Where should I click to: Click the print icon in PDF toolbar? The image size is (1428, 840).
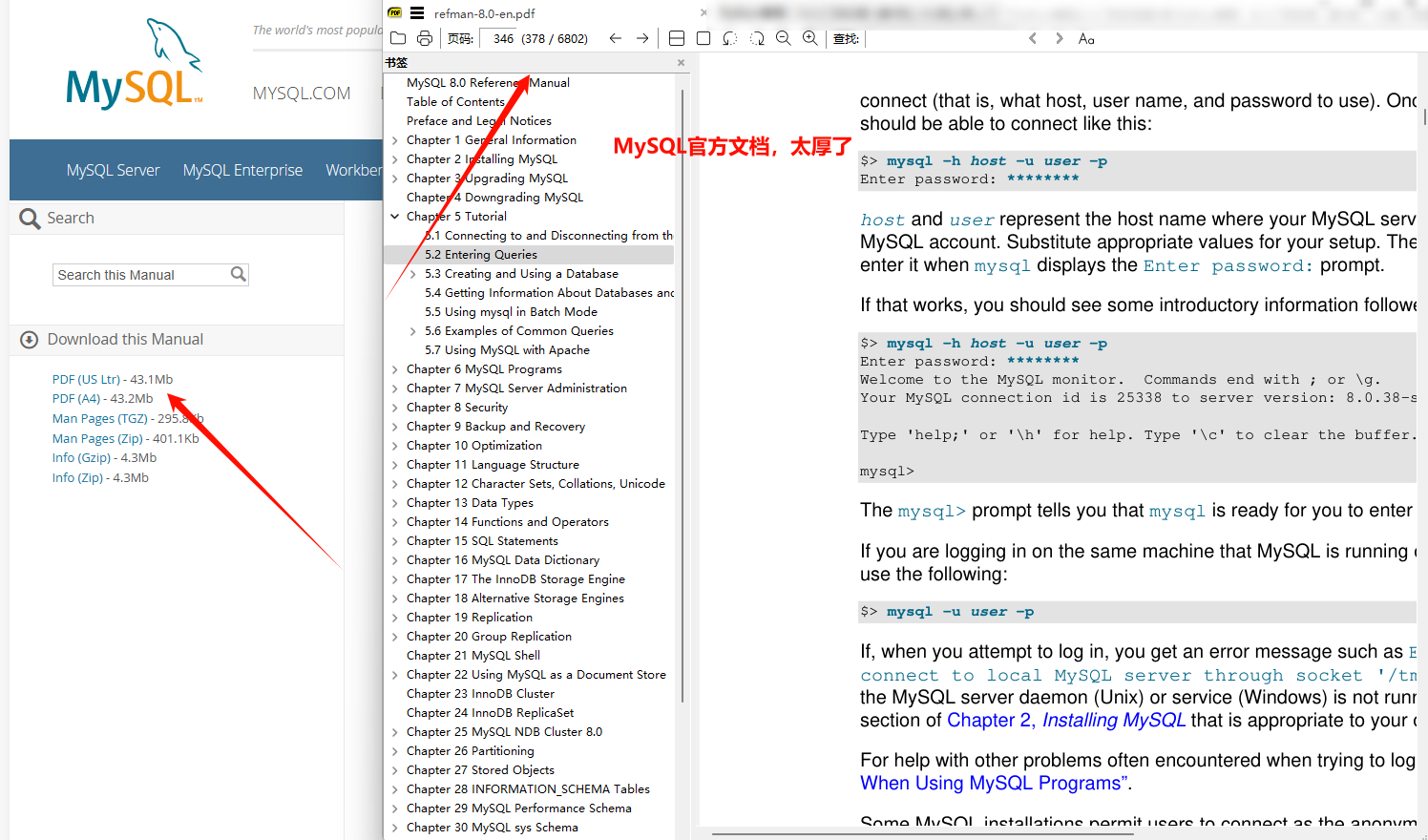pos(425,38)
